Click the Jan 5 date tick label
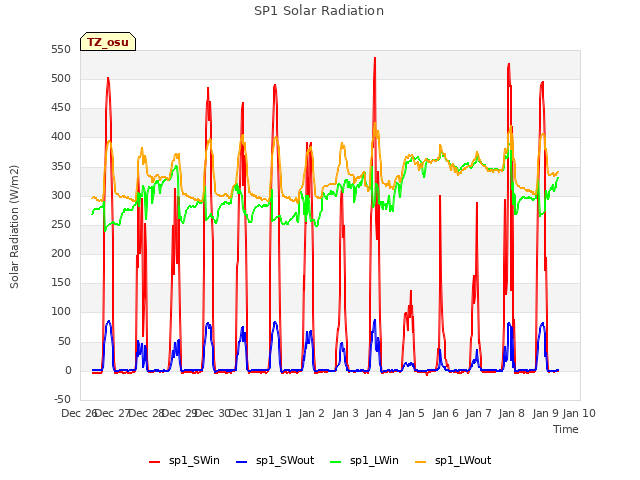Screen dimensions: 640x480 pyautogui.click(x=411, y=413)
